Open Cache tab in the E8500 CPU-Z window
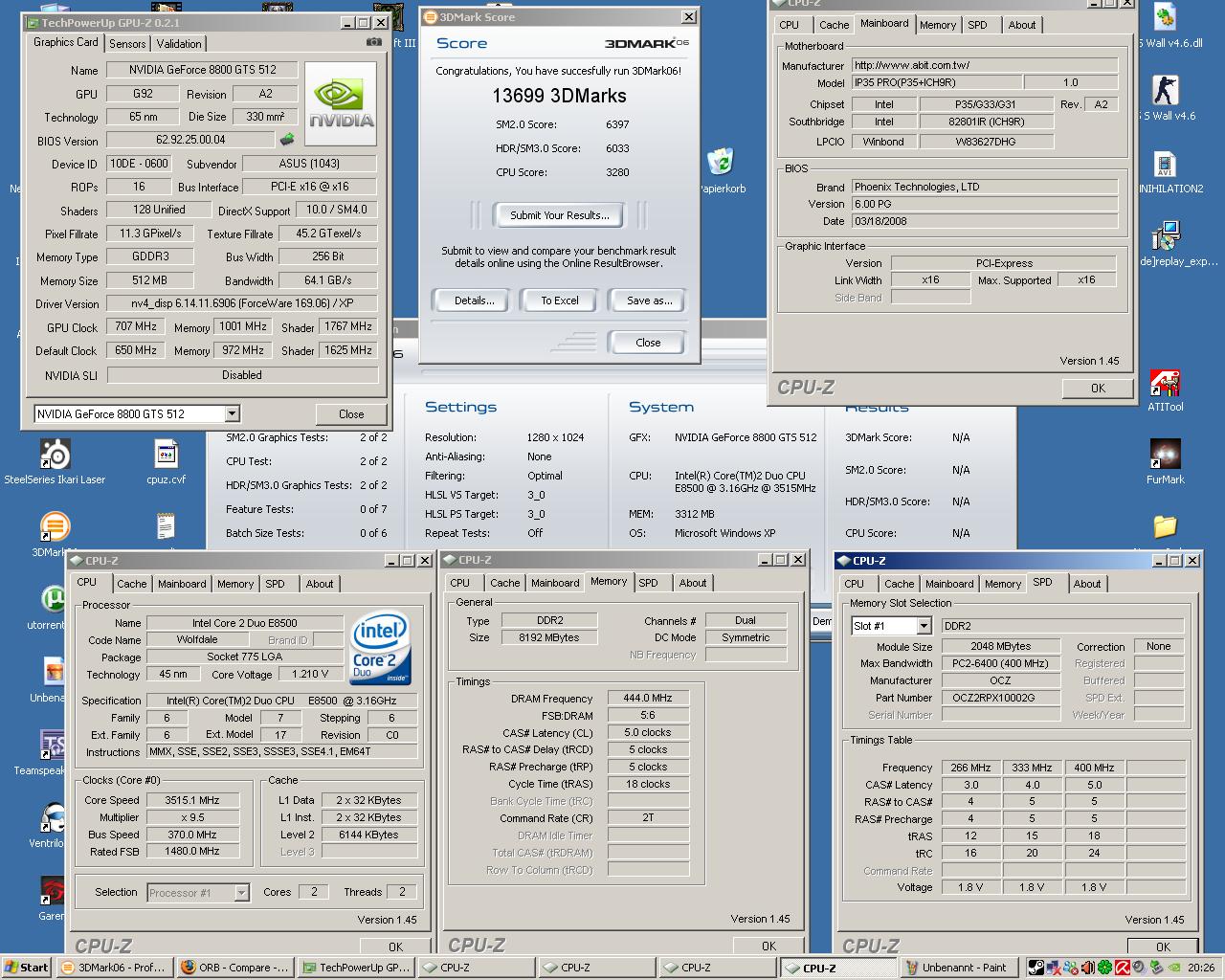Screen dimensions: 1225x980 [132, 584]
